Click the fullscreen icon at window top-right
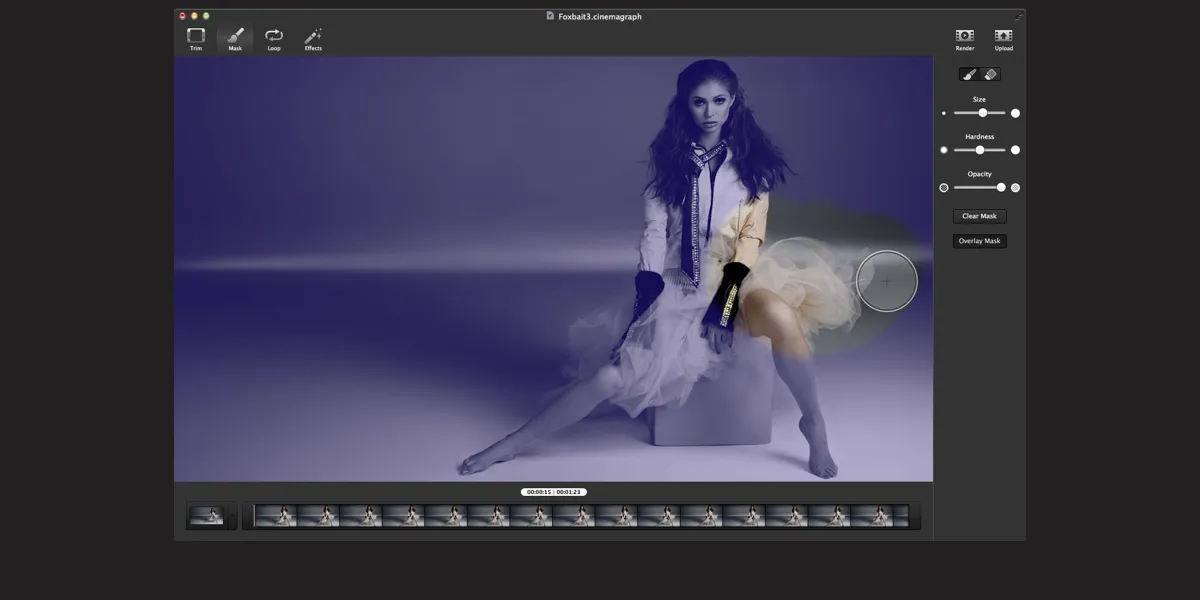This screenshot has width=1200, height=600. pyautogui.click(x=1018, y=15)
